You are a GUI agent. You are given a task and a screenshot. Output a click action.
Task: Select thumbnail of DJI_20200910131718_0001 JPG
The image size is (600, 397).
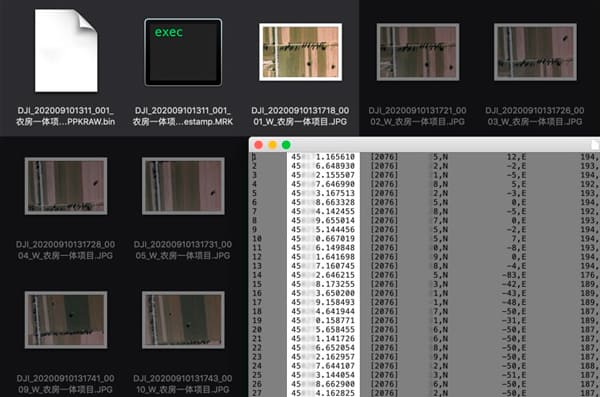click(300, 52)
